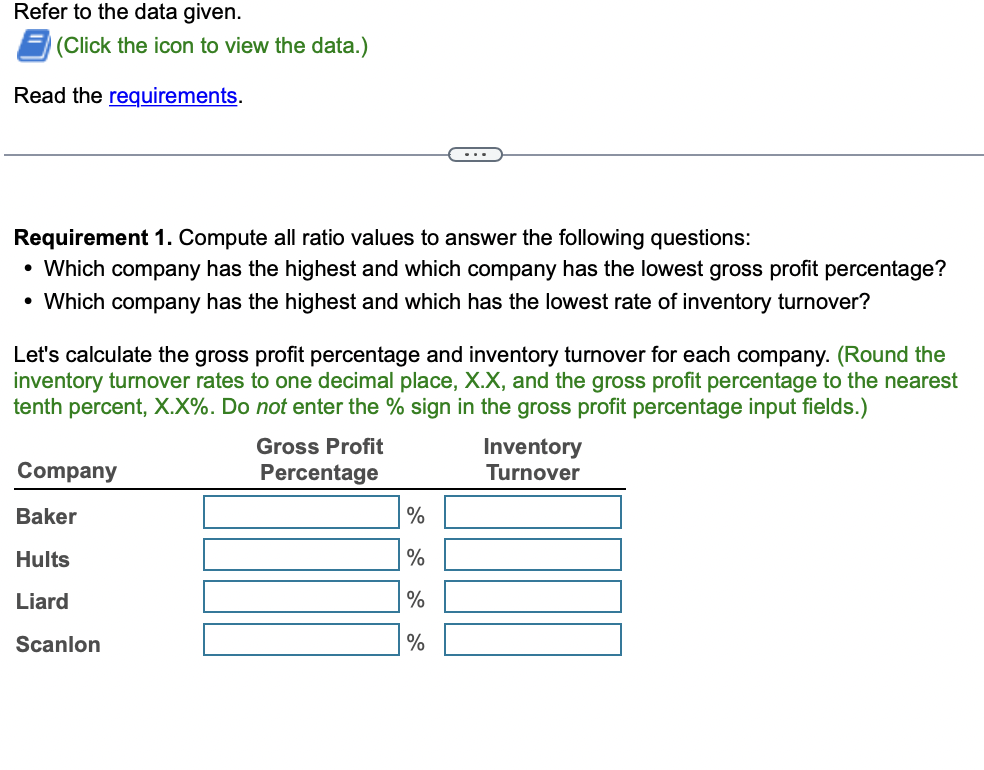Click Scanlon's Gross Profit Percentage input field

tap(300, 639)
